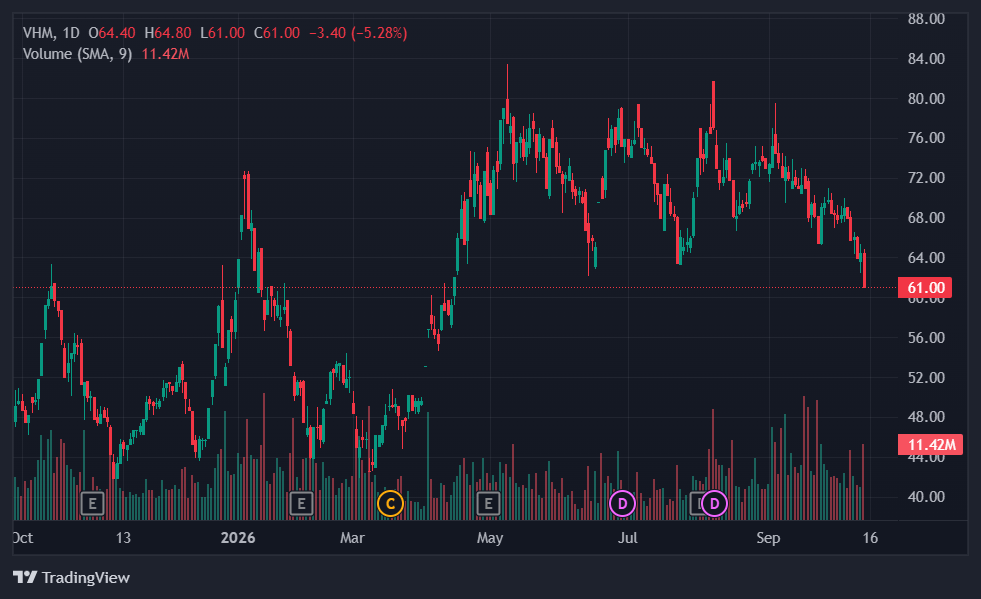Click the 72.00 price axis label
981x599 pixels.
coord(926,178)
